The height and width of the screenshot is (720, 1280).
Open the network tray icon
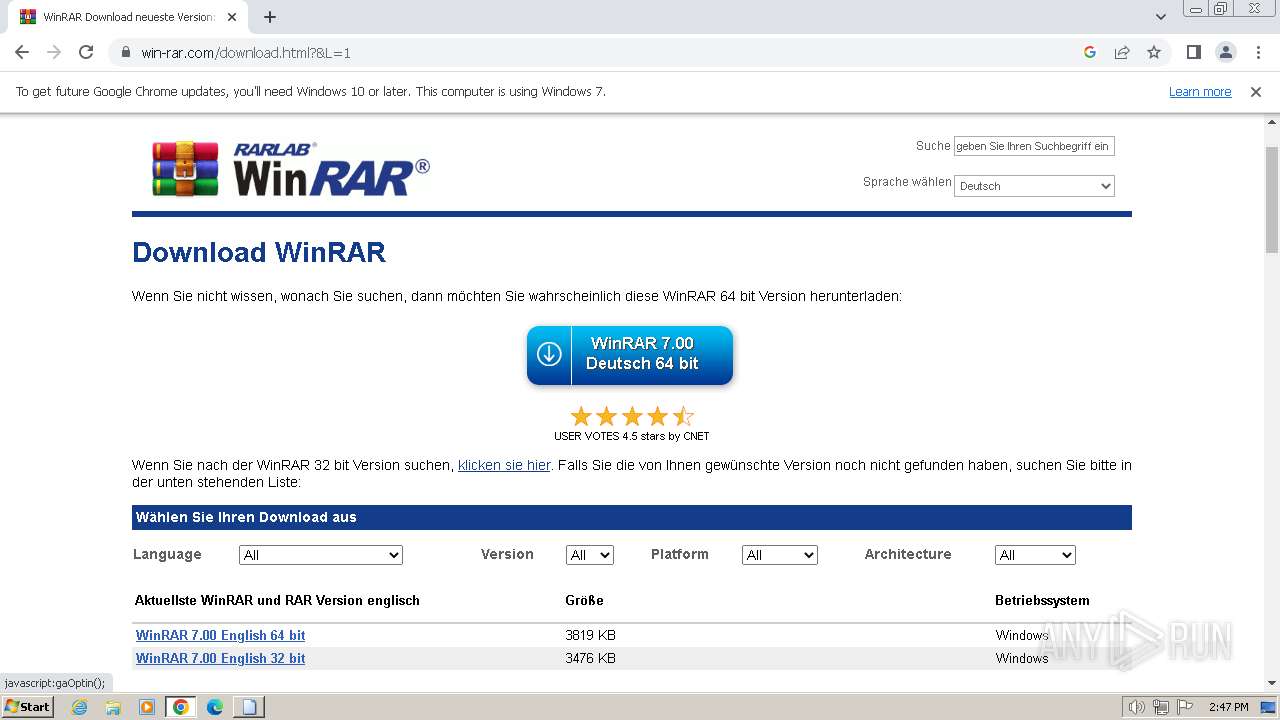tap(1160, 707)
